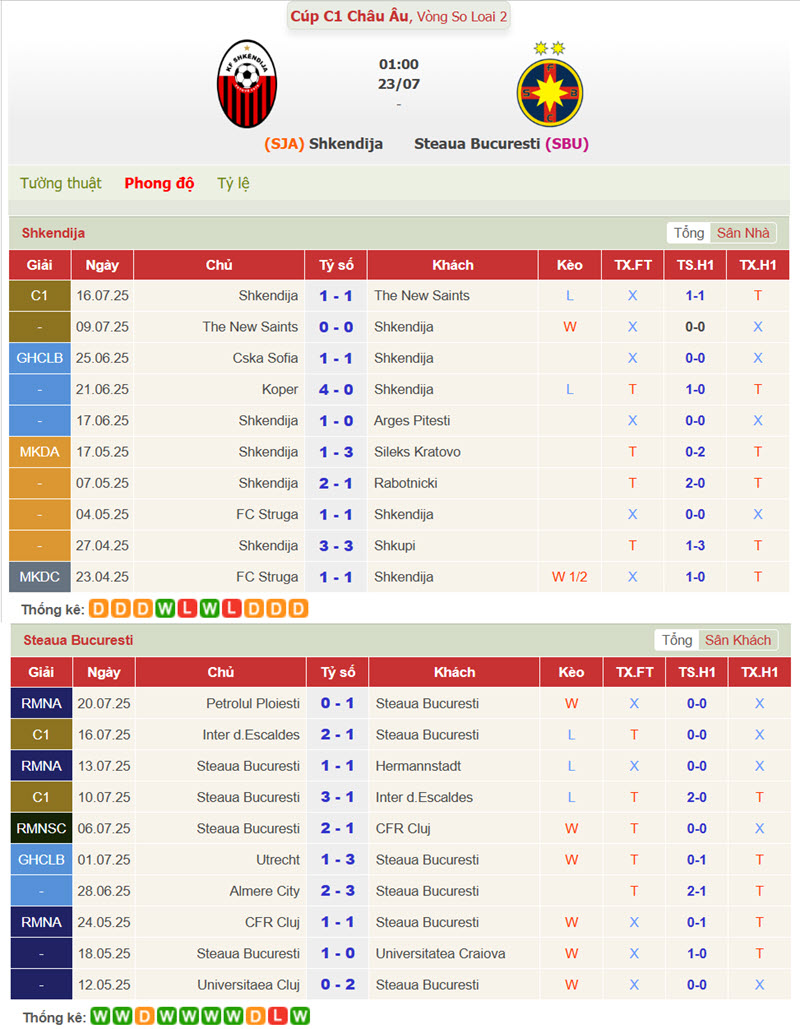Click the home team name Universitaea Cluj
This screenshot has height=1029, width=800.
click(x=249, y=985)
